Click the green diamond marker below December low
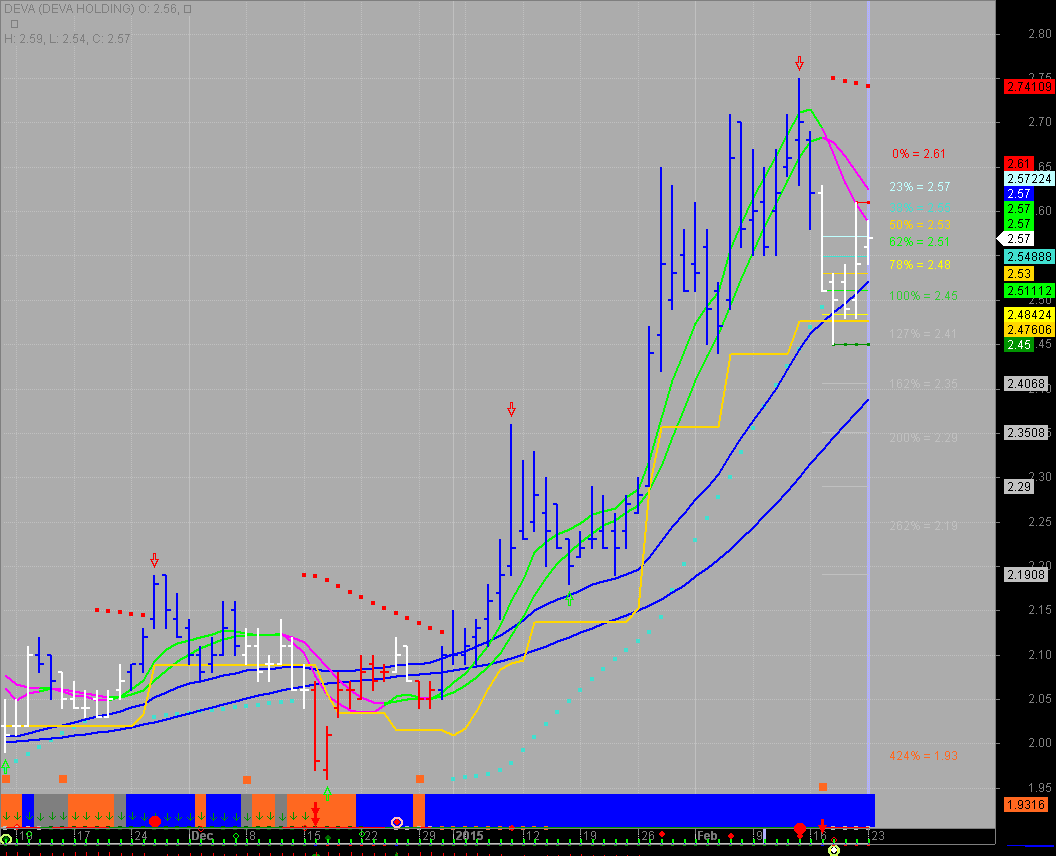This screenshot has height=856, width=1056. click(327, 794)
